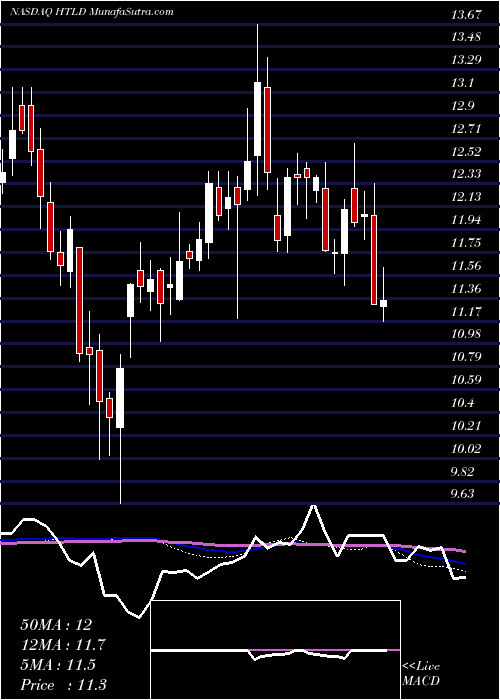Click the 10.79 price axis label
This screenshot has width=500, height=700.
click(466, 357)
